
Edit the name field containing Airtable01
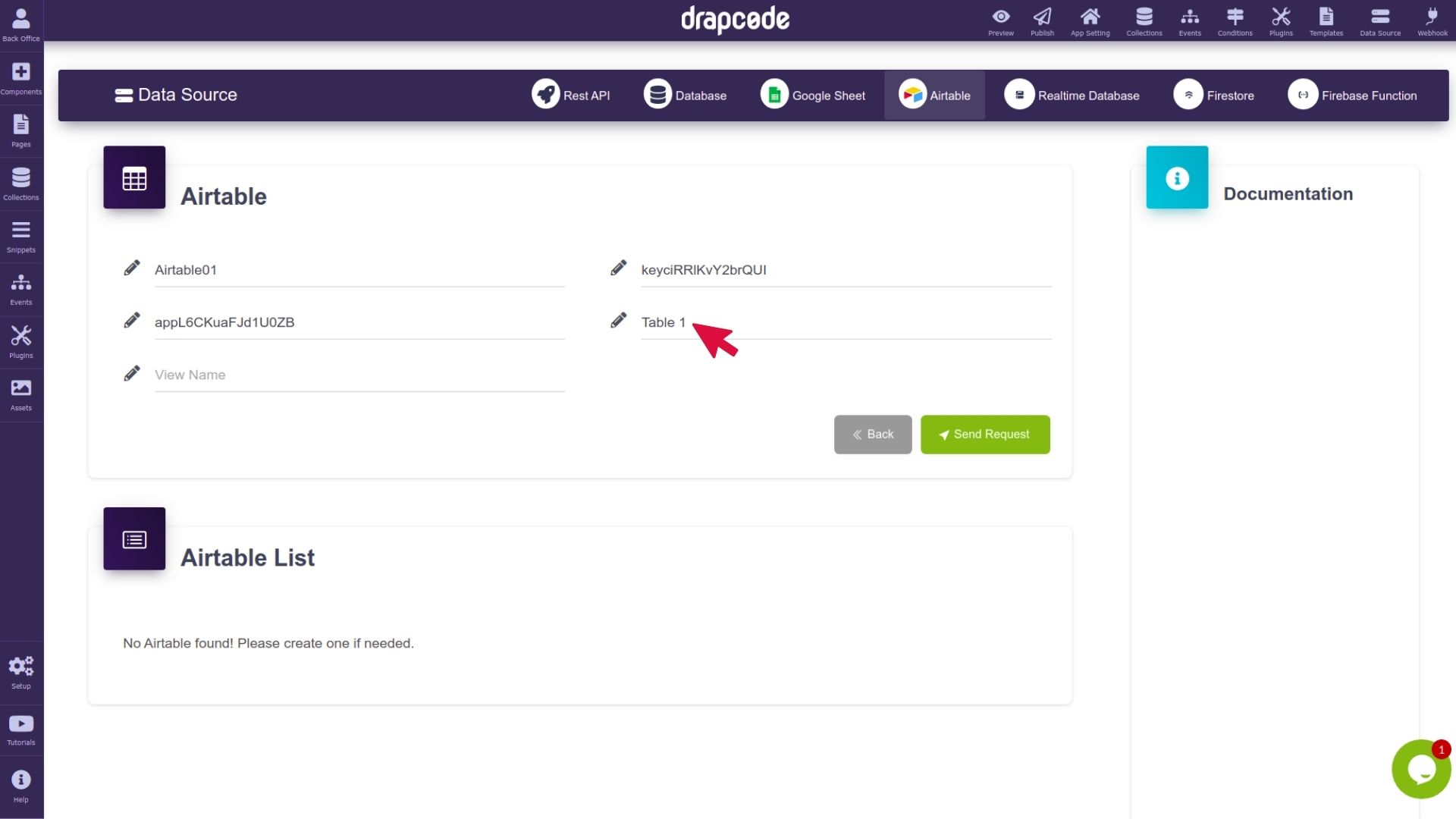pyautogui.click(x=359, y=270)
